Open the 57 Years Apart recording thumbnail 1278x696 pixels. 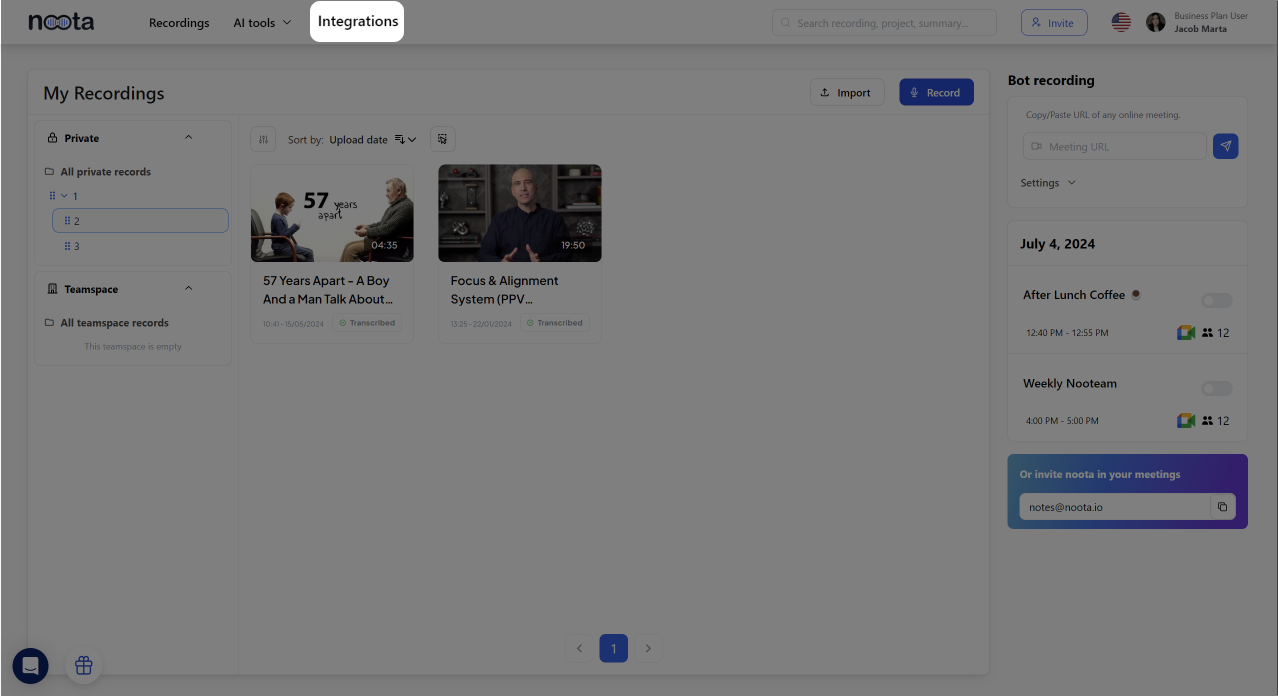click(332, 213)
